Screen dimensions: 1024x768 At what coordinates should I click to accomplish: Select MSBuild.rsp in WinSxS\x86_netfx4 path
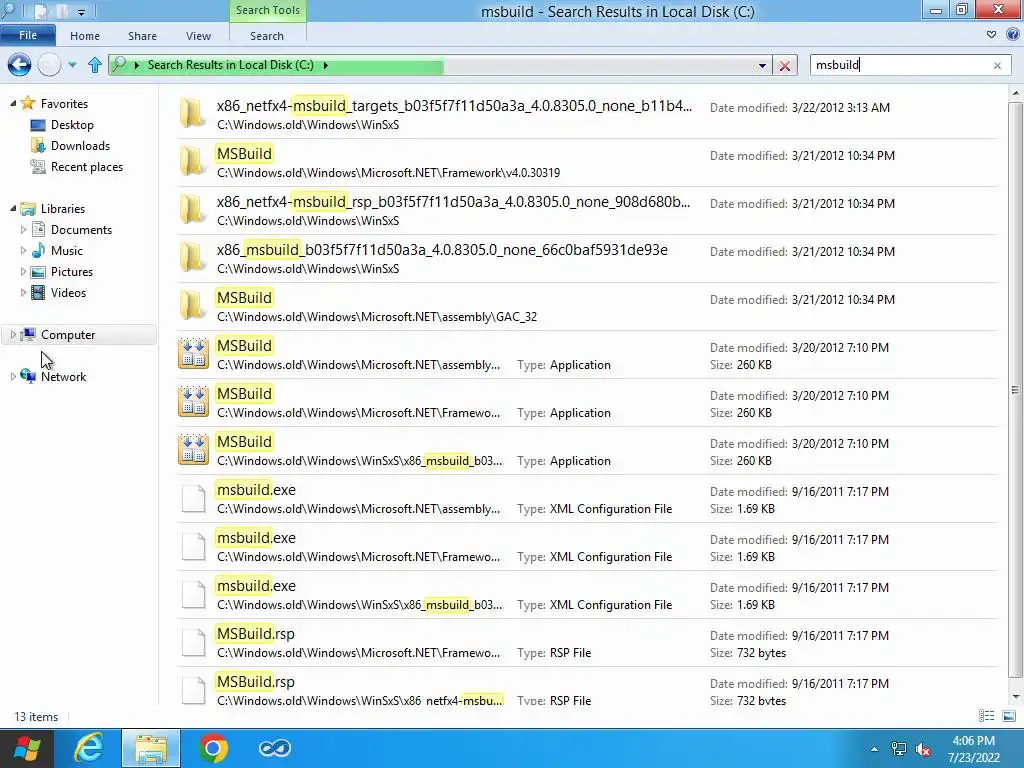588,688
